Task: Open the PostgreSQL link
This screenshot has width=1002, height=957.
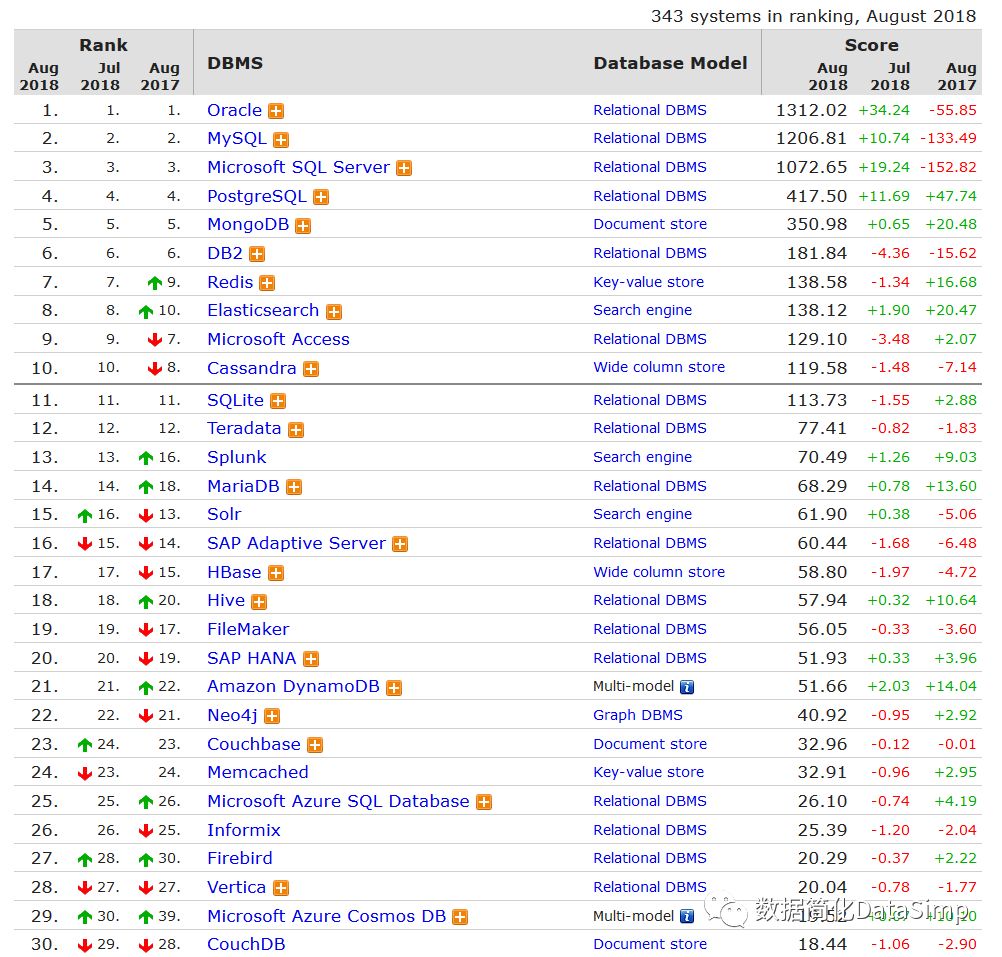Action: click(x=257, y=196)
